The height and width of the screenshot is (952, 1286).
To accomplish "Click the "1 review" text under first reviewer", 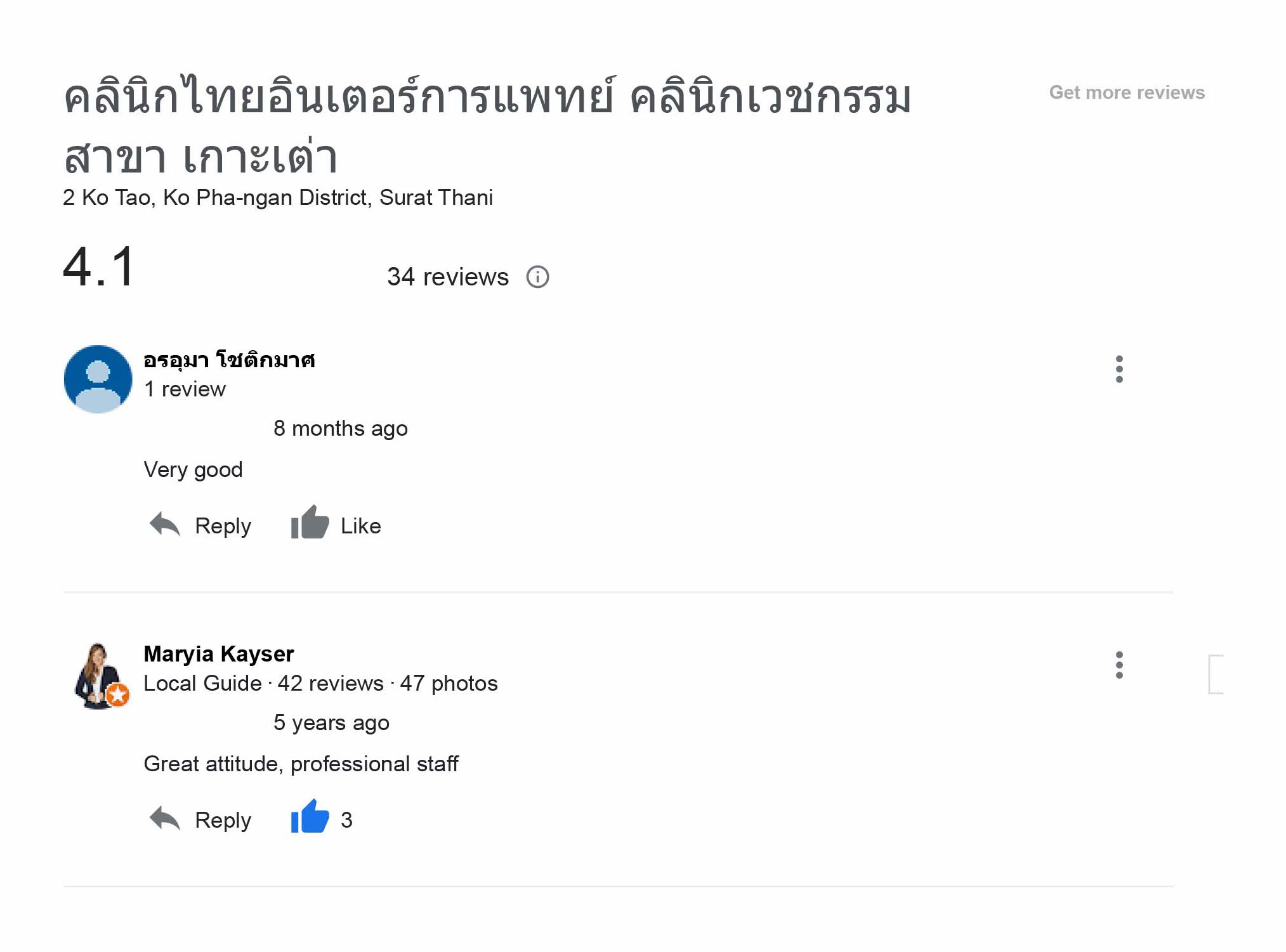I will point(185,389).
